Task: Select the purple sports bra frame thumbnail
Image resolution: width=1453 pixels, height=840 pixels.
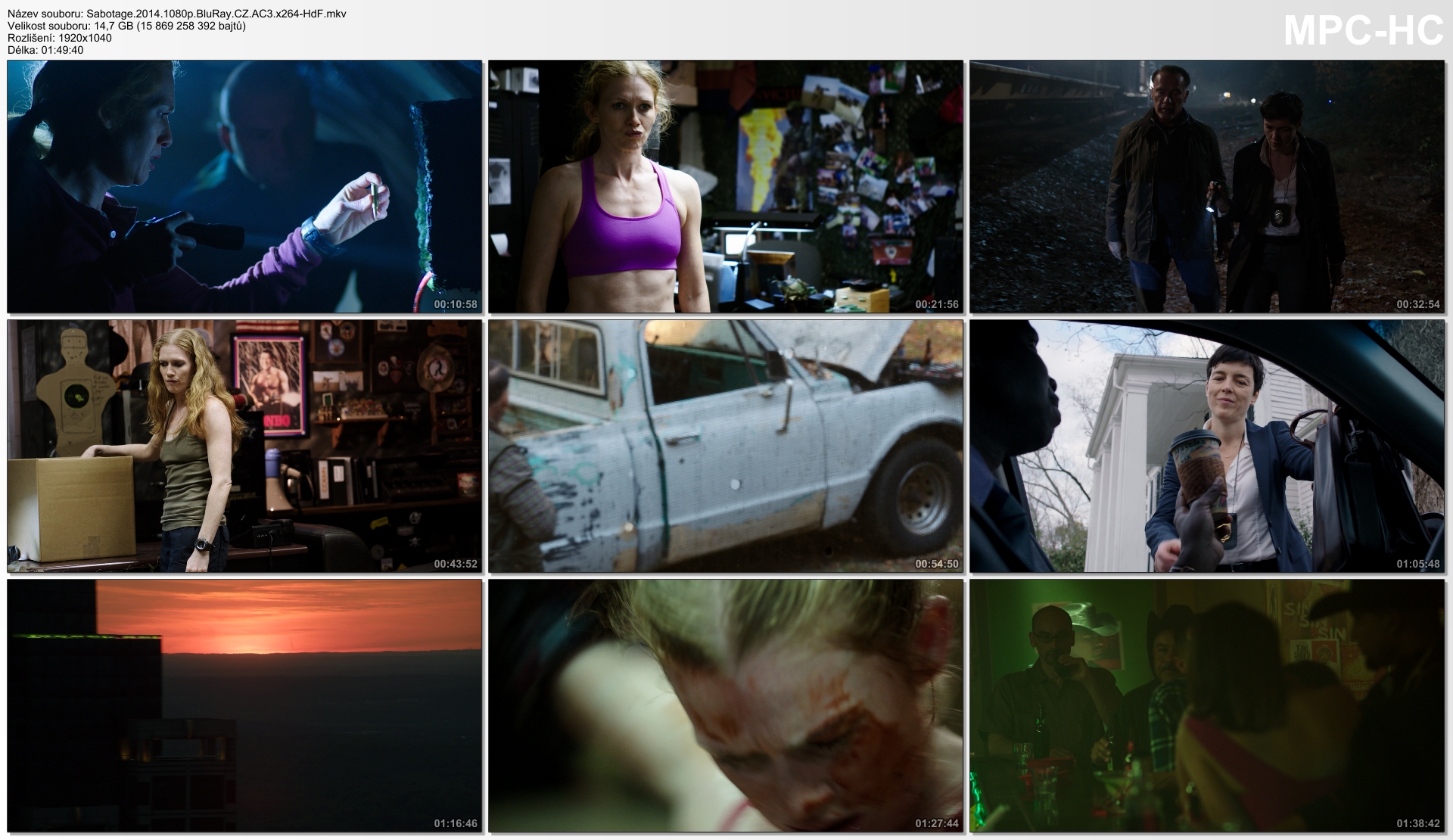Action: point(726,186)
